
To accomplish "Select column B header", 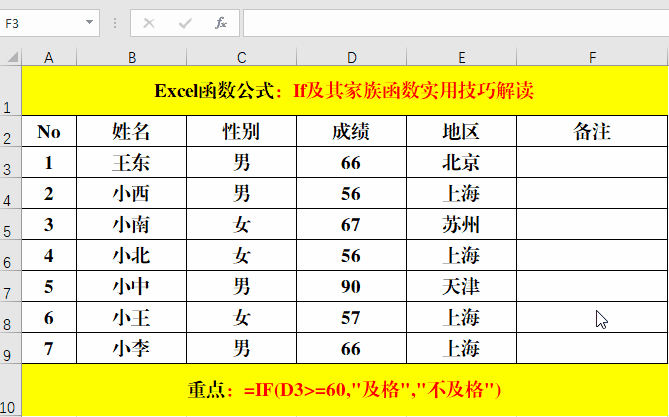I will coord(131,57).
